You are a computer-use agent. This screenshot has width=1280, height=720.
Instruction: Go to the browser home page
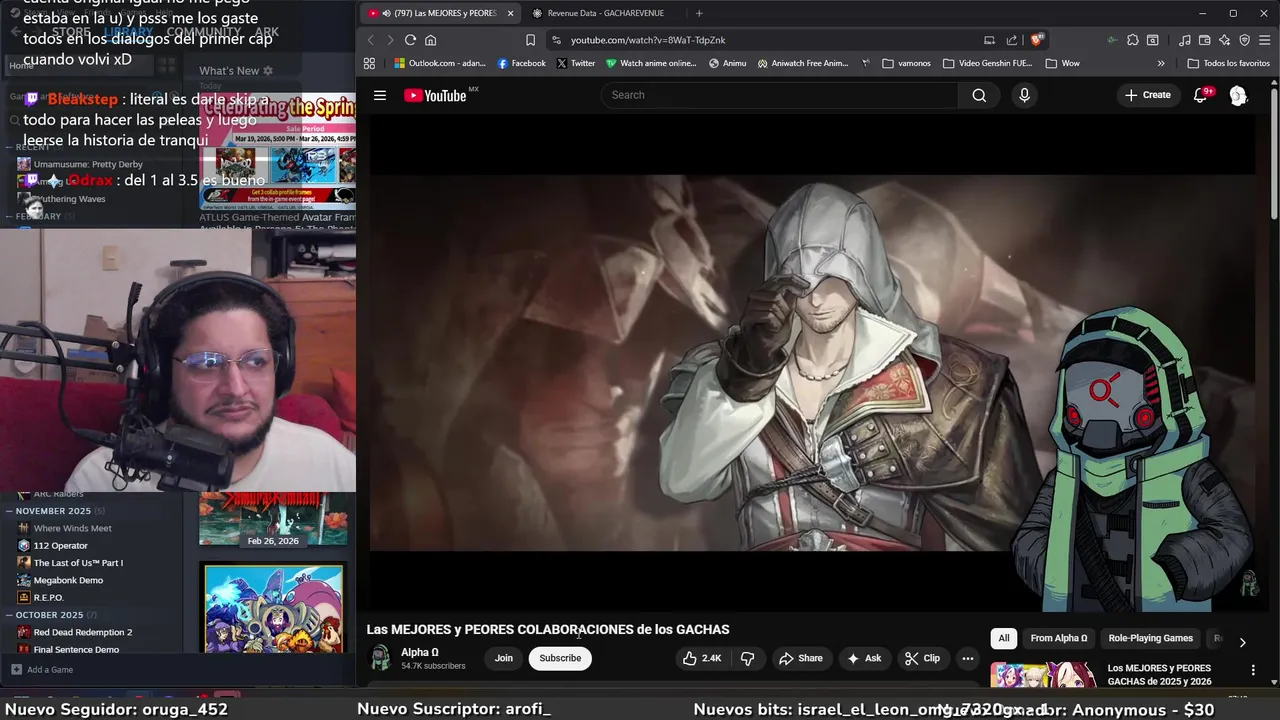click(431, 40)
